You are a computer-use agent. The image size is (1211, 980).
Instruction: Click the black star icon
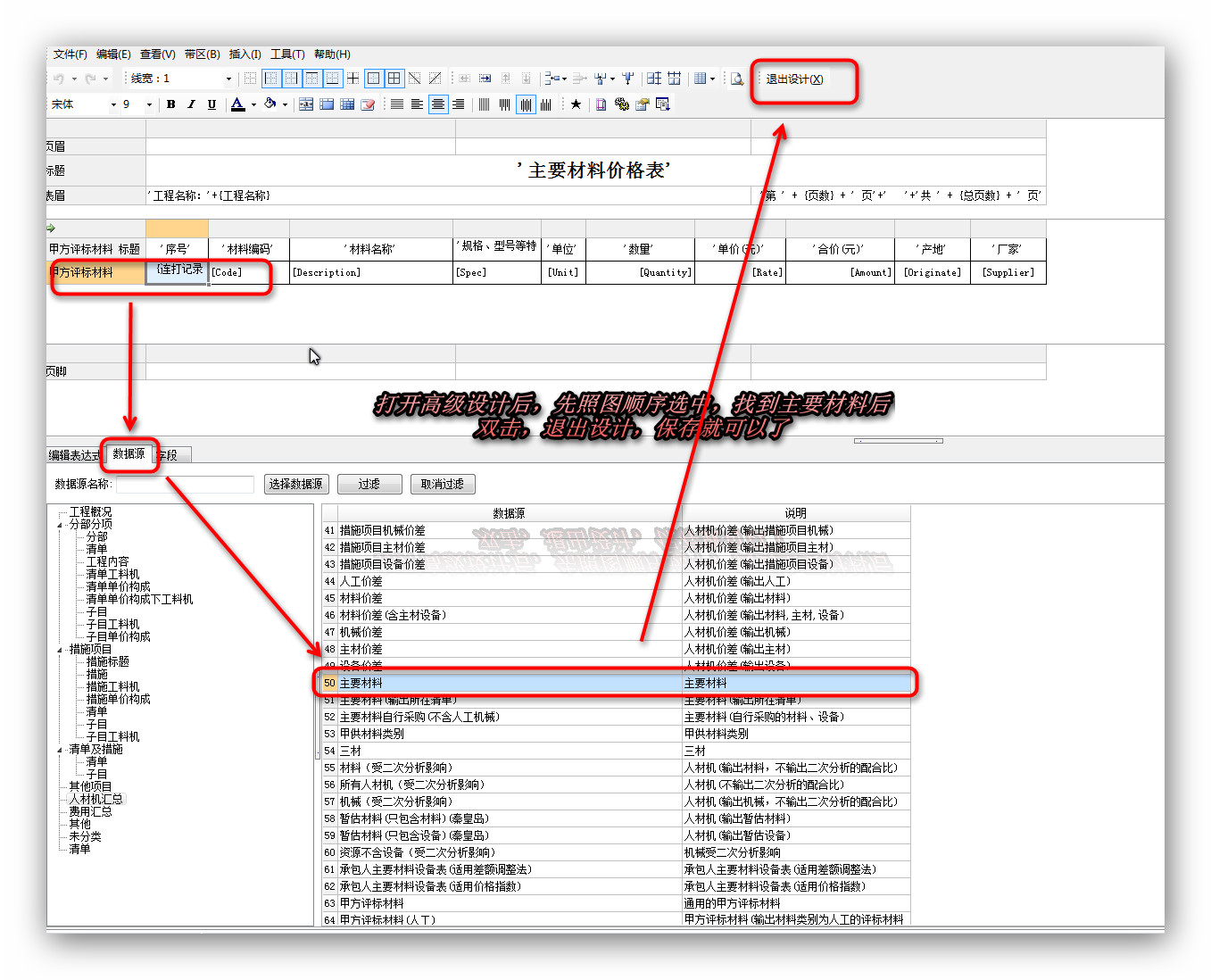[576, 104]
